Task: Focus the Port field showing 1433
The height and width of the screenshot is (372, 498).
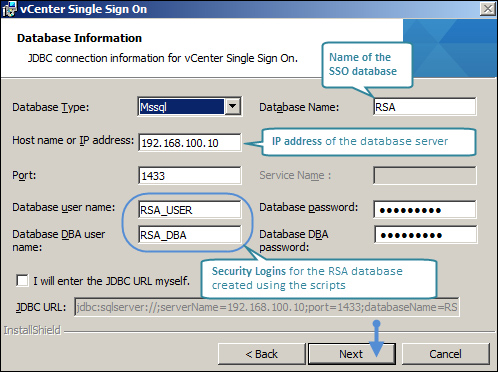Action: 189,175
